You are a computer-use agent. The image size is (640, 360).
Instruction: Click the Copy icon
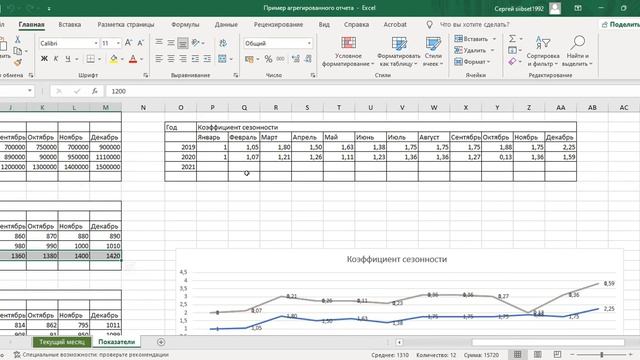[x=18, y=51]
